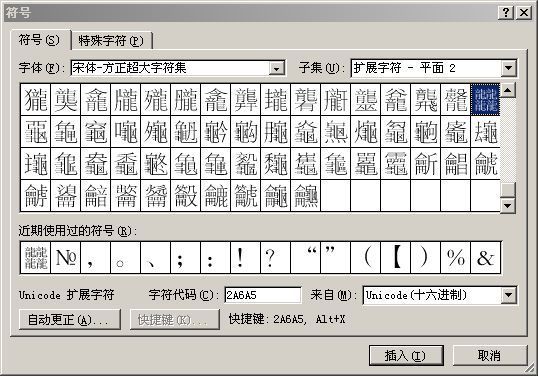Close the 符号 dialog with X button
Image resolution: width=538 pixels, height=376 pixels.
(524, 13)
